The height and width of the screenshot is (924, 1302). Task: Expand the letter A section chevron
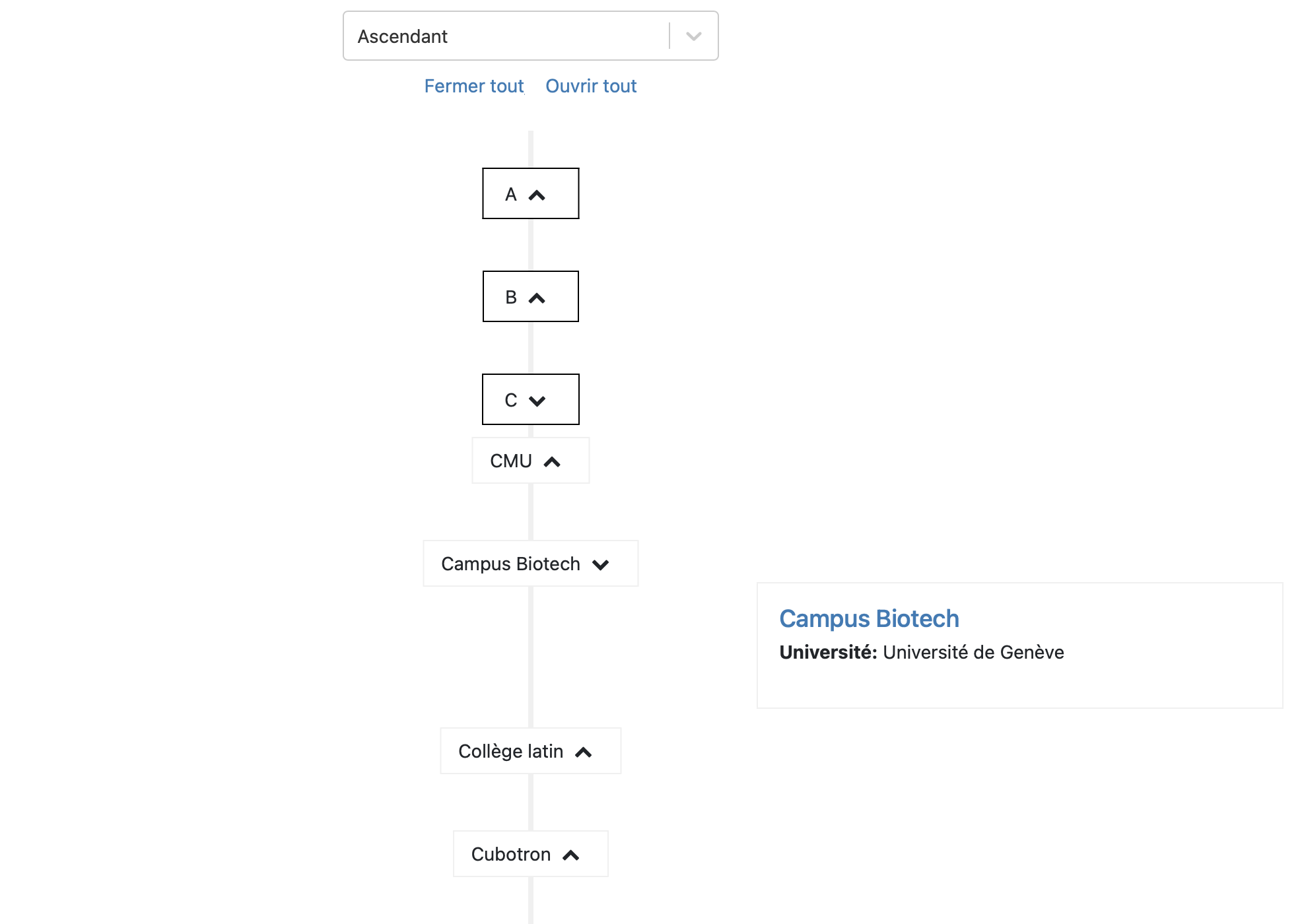point(537,195)
